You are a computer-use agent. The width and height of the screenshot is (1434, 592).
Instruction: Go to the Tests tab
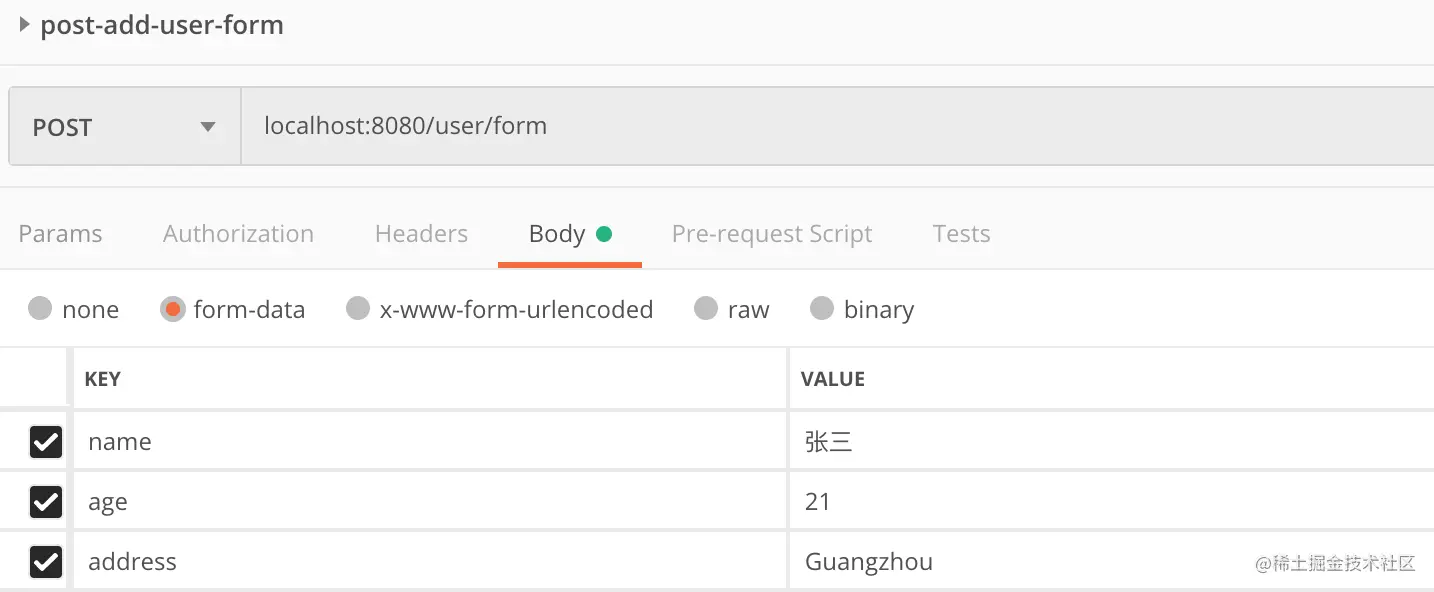click(x=961, y=234)
